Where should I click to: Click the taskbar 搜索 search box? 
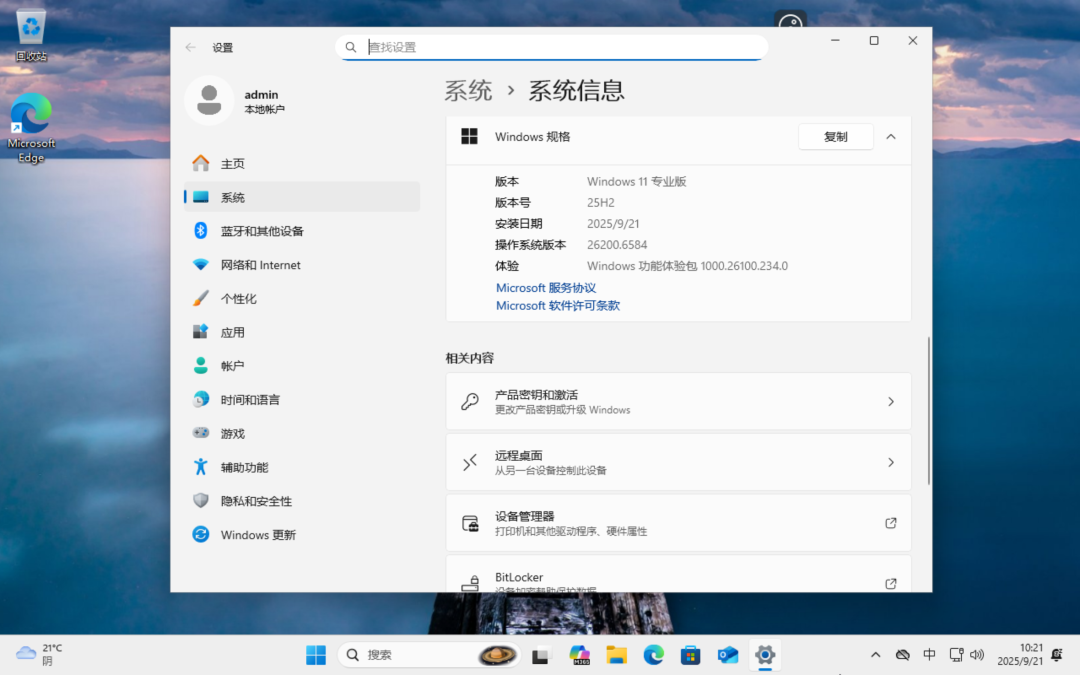(428, 655)
